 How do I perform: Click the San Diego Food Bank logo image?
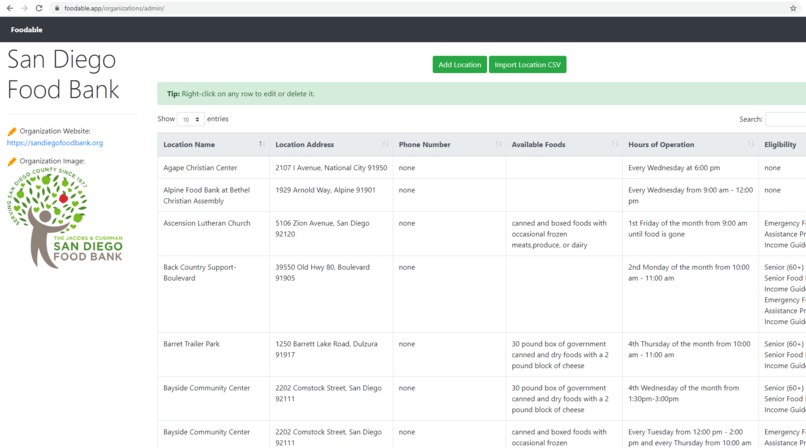pos(65,219)
